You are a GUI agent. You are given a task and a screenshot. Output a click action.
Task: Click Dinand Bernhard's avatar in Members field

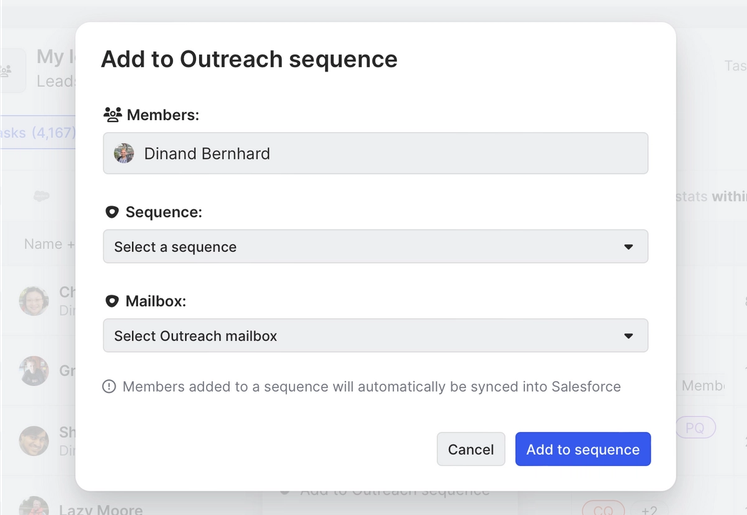[x=124, y=154]
